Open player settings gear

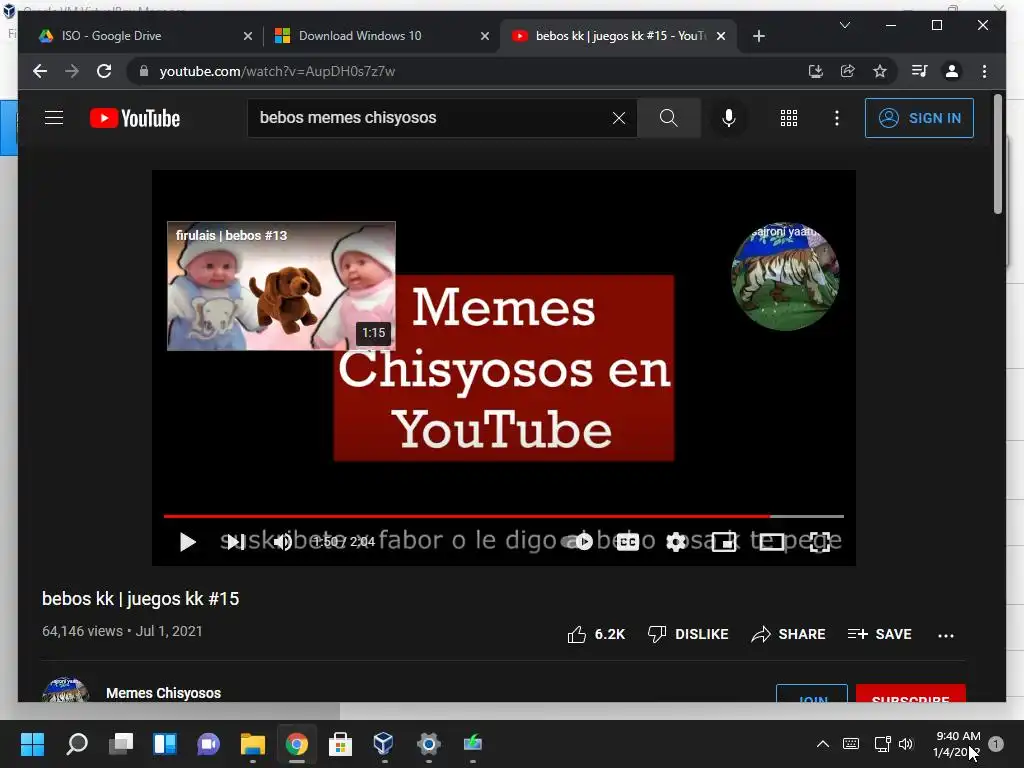(676, 542)
